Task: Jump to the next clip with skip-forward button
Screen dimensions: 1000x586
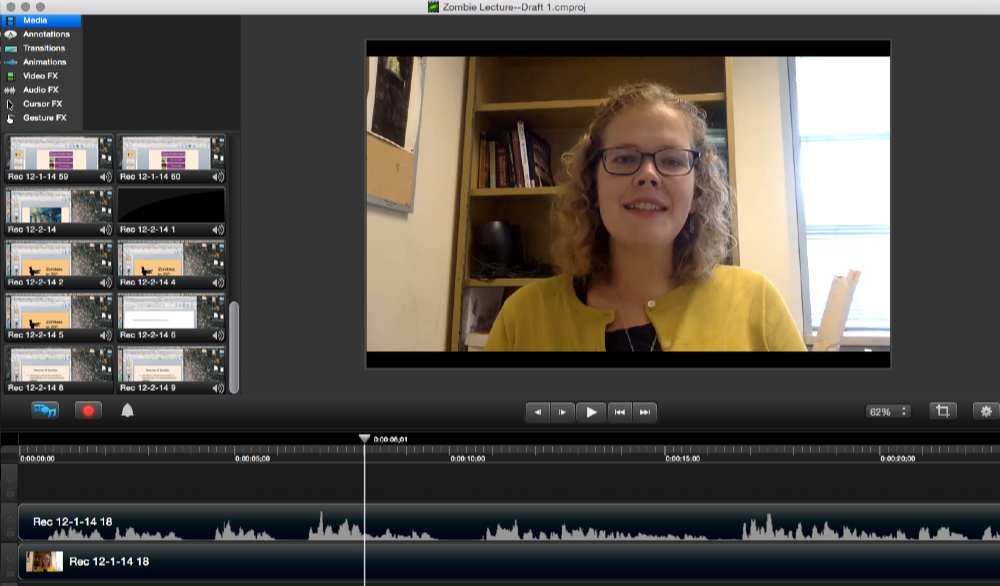Action: tap(645, 412)
